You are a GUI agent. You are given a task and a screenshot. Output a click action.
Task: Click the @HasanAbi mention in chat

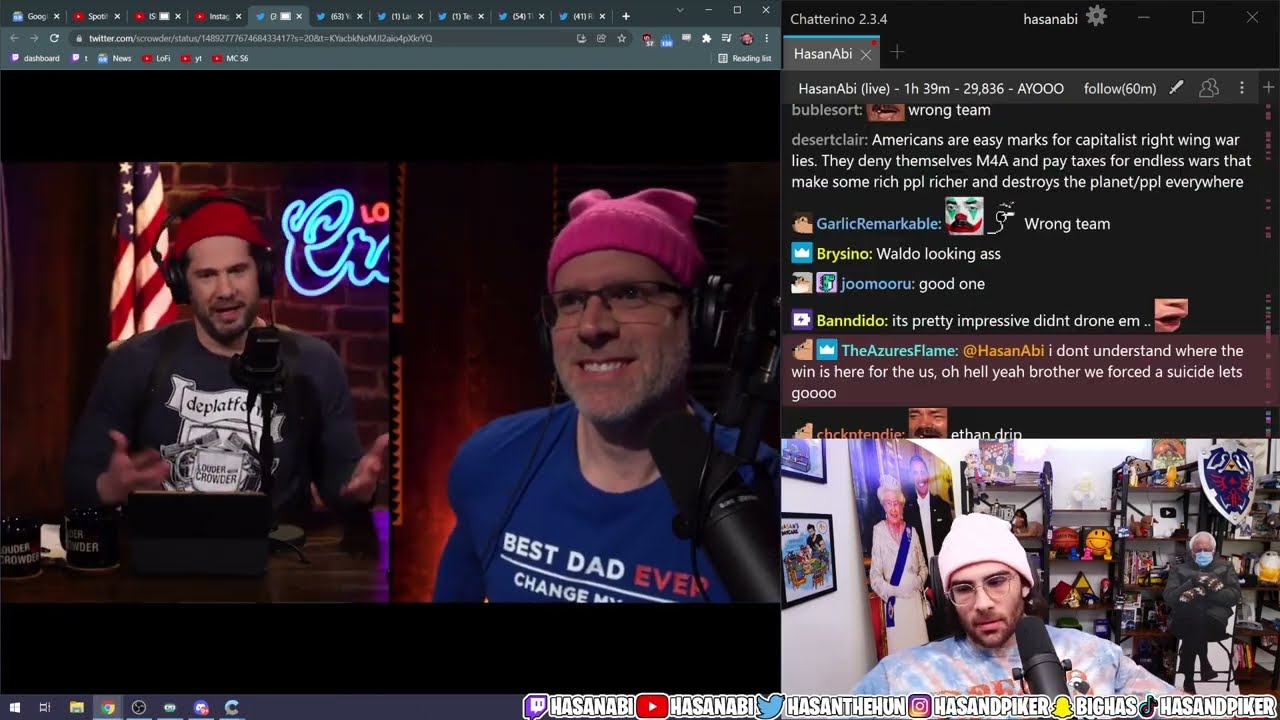1003,351
